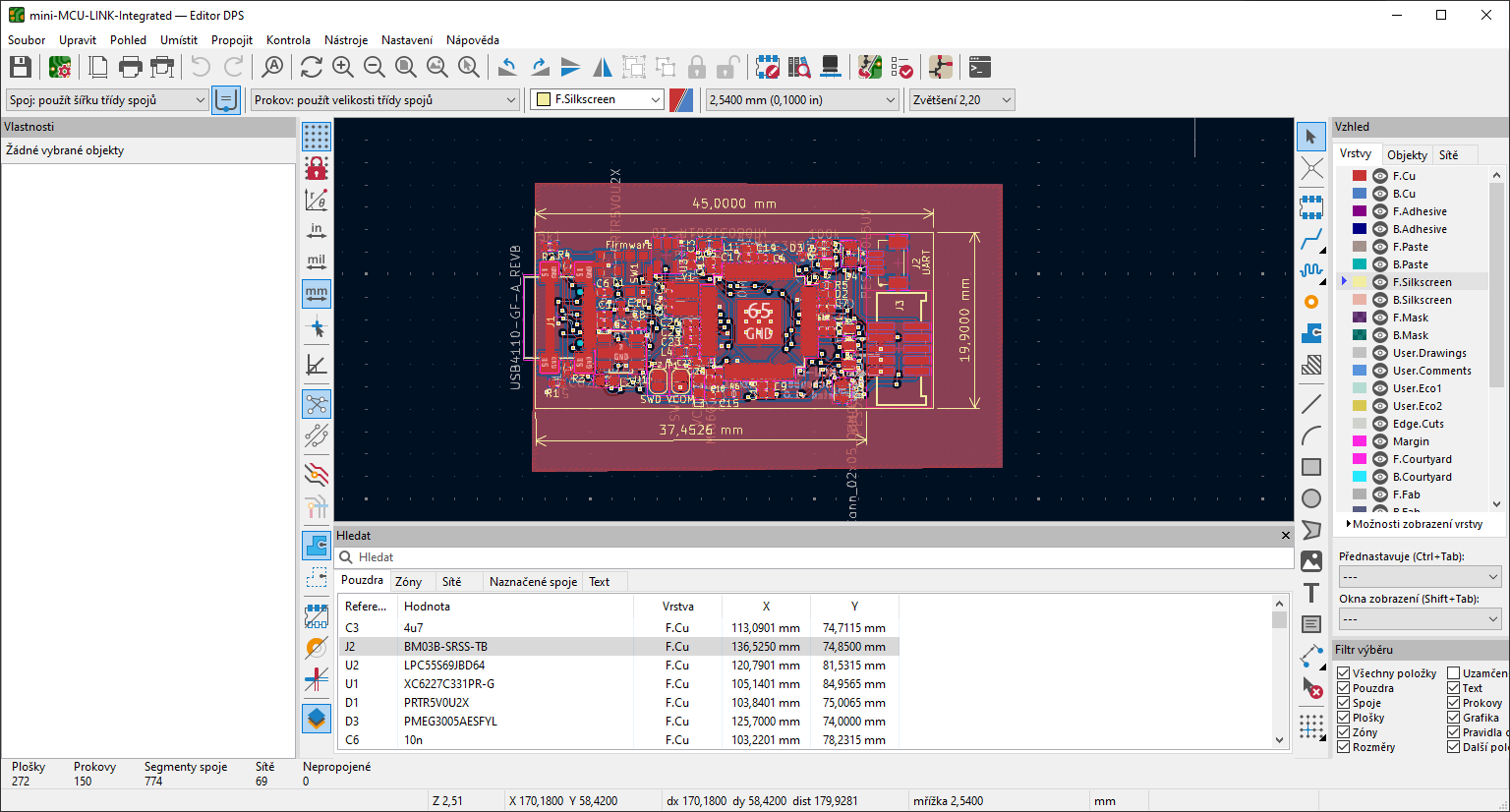Switch units to inches
The width and height of the screenshot is (1510, 812).
pos(317,231)
